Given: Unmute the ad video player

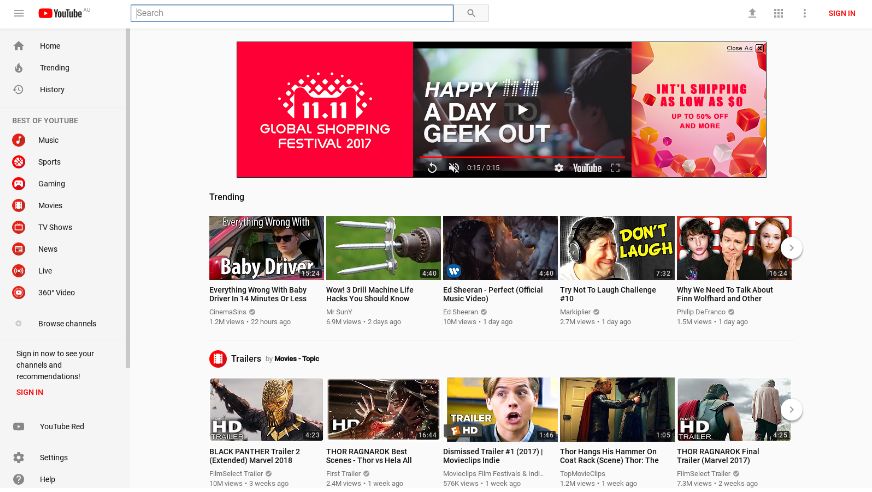Looking at the screenshot, I should tap(453, 168).
